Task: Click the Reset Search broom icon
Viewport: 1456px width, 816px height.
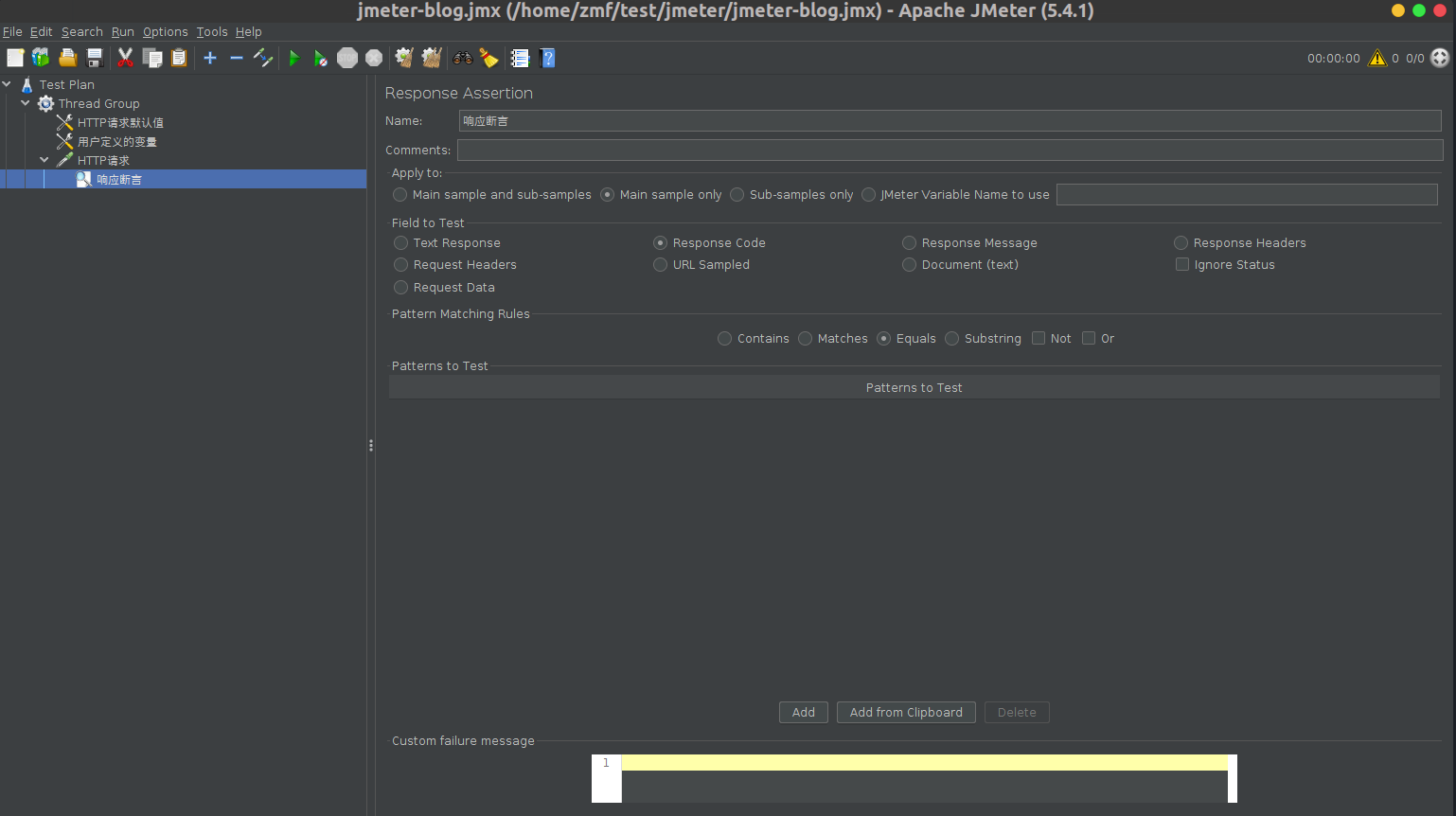Action: (x=488, y=58)
